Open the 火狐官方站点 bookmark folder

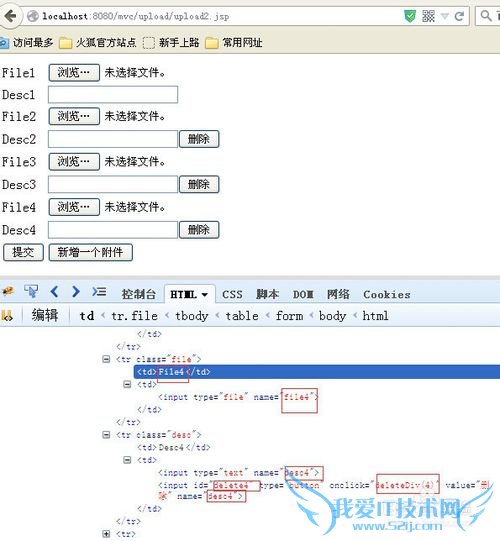tap(98, 43)
